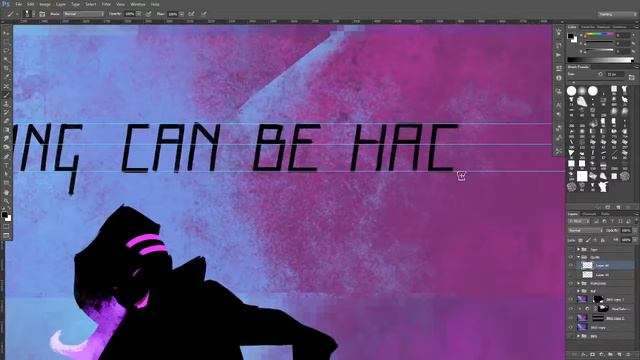Open the Filter menu
The width and height of the screenshot is (640, 360).
106,4
